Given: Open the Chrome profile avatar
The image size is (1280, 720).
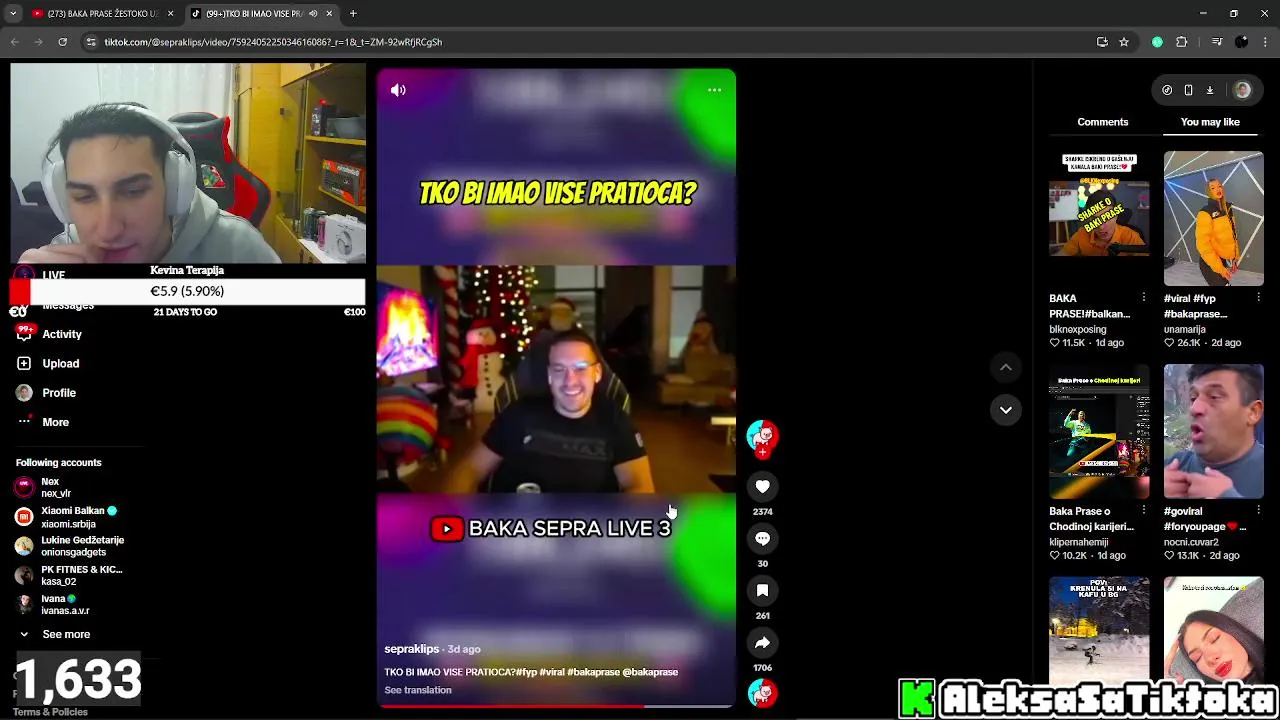Looking at the screenshot, I should coord(1241,42).
